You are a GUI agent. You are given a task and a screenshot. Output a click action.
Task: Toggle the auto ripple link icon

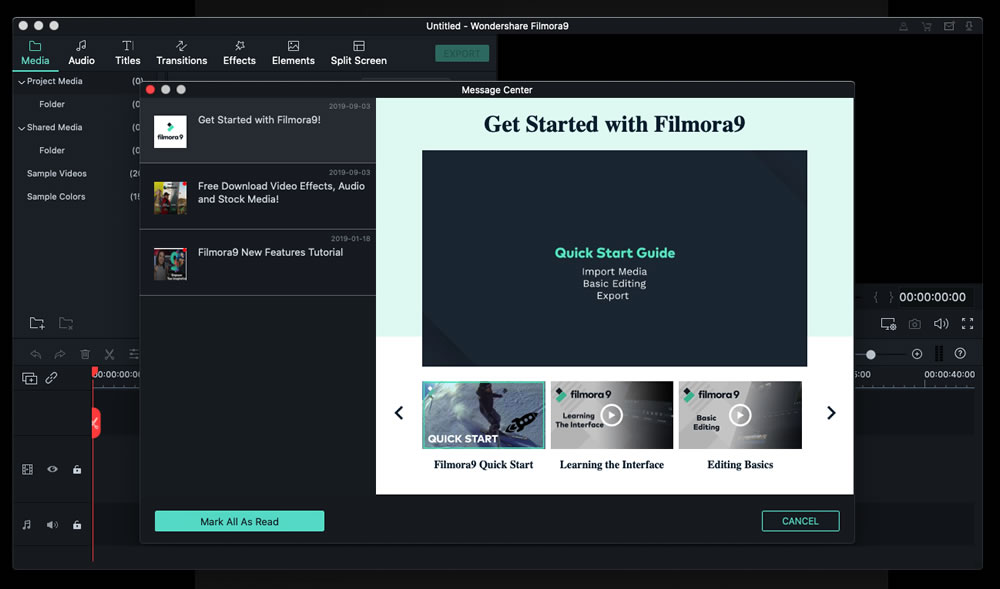click(52, 378)
